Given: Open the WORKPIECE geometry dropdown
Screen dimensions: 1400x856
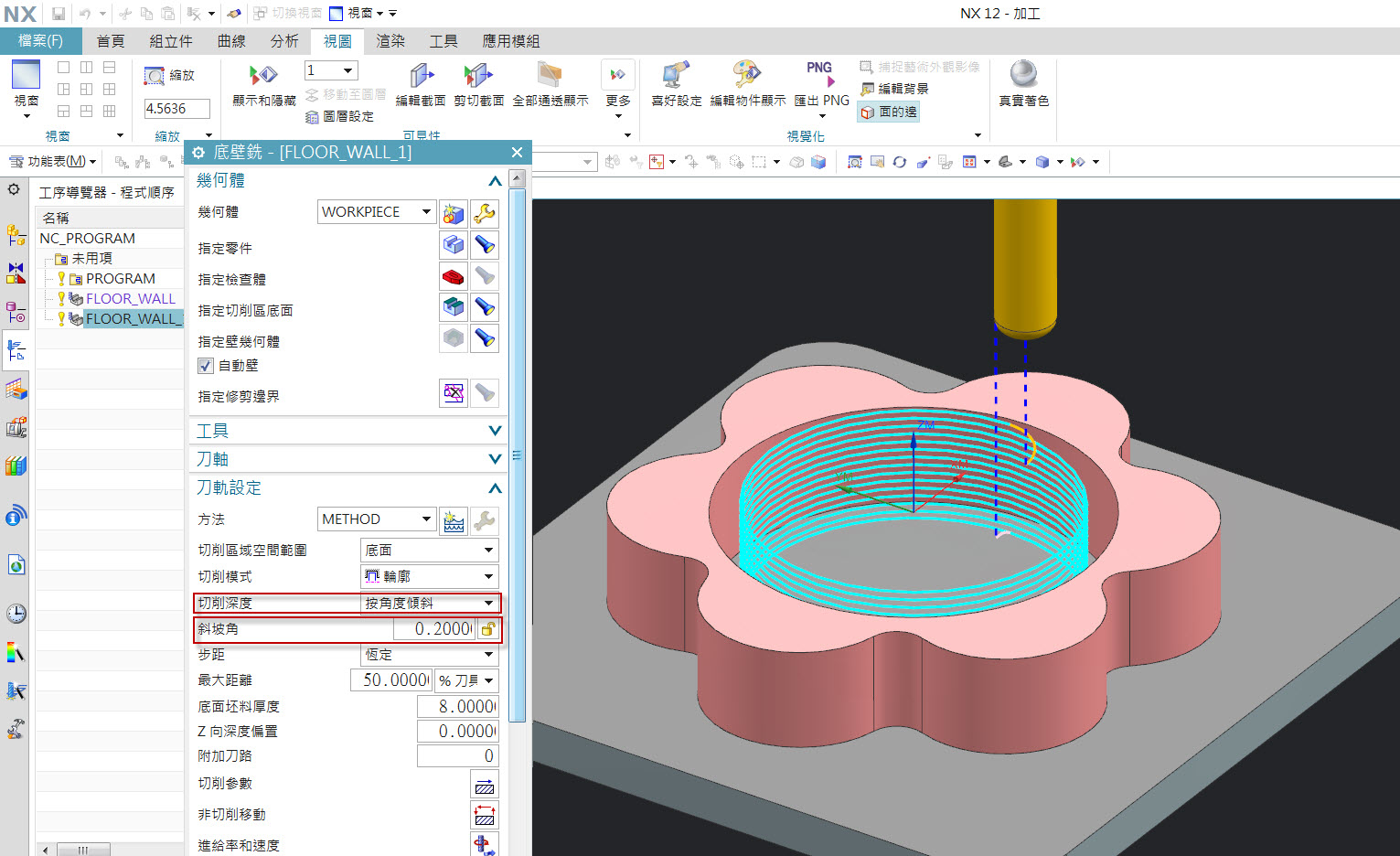Looking at the screenshot, I should coord(376,211).
